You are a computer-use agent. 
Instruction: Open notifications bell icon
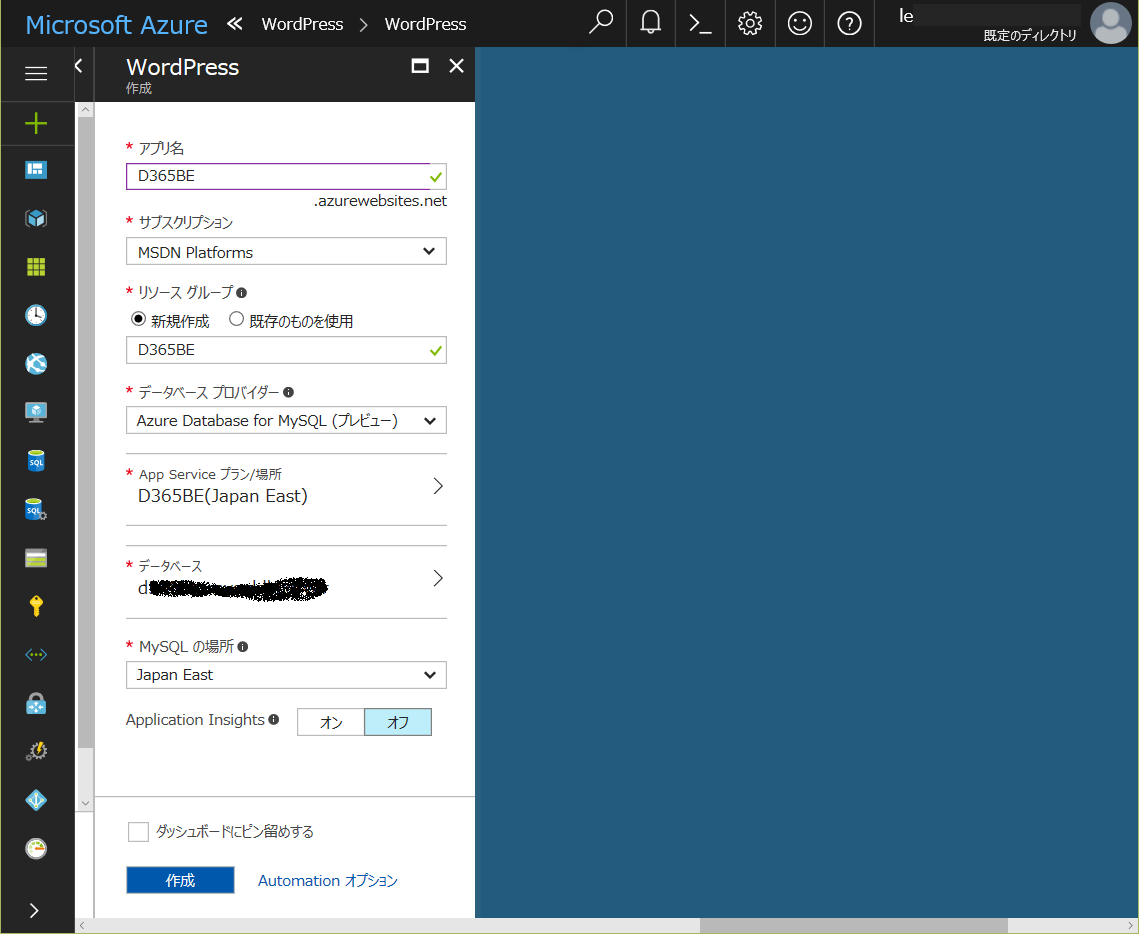pyautogui.click(x=650, y=23)
